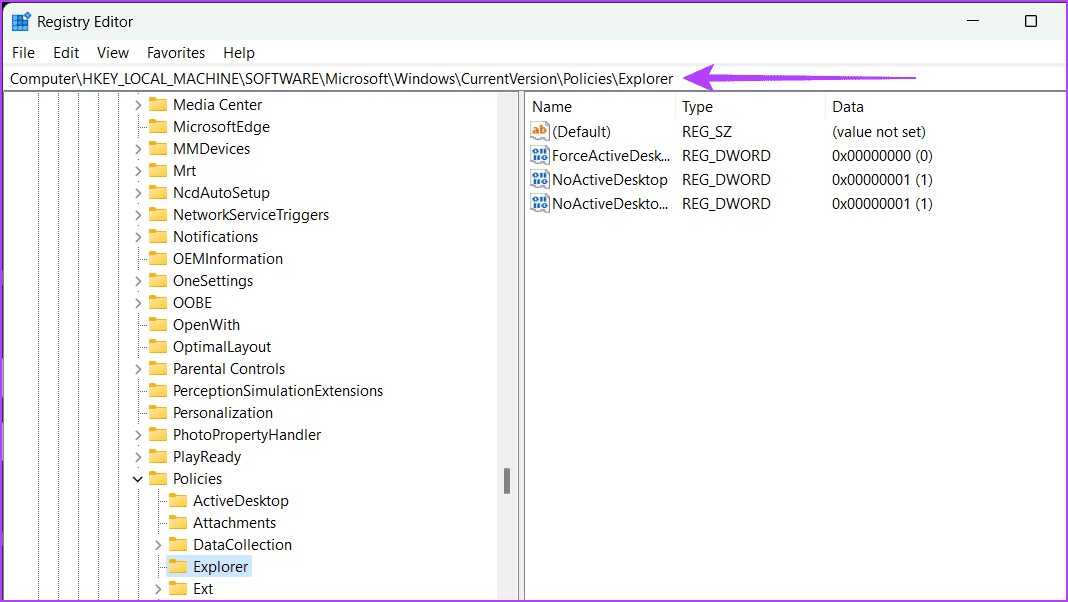
Task: Open the Help menu
Action: click(x=238, y=52)
